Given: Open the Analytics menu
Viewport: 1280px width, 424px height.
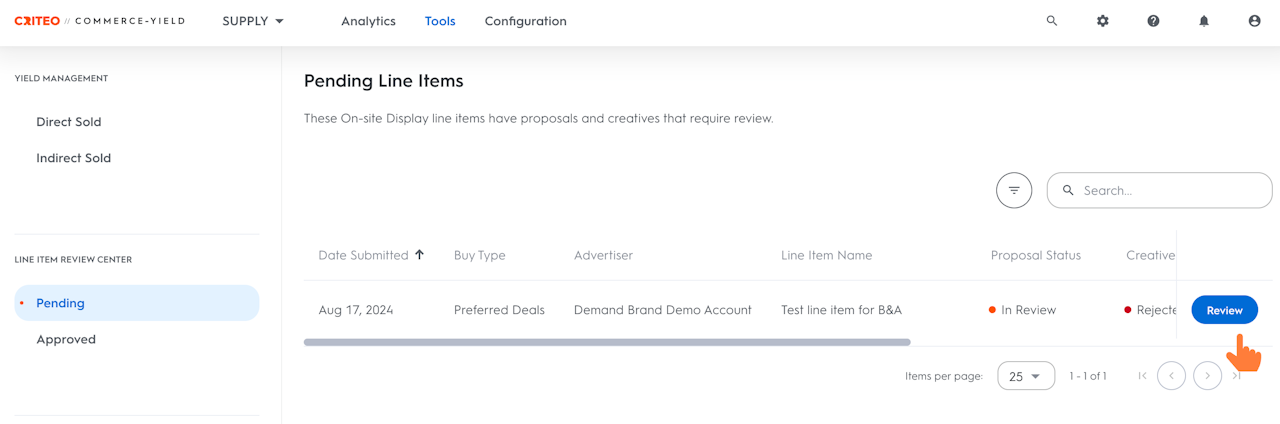Looking at the screenshot, I should click(368, 21).
